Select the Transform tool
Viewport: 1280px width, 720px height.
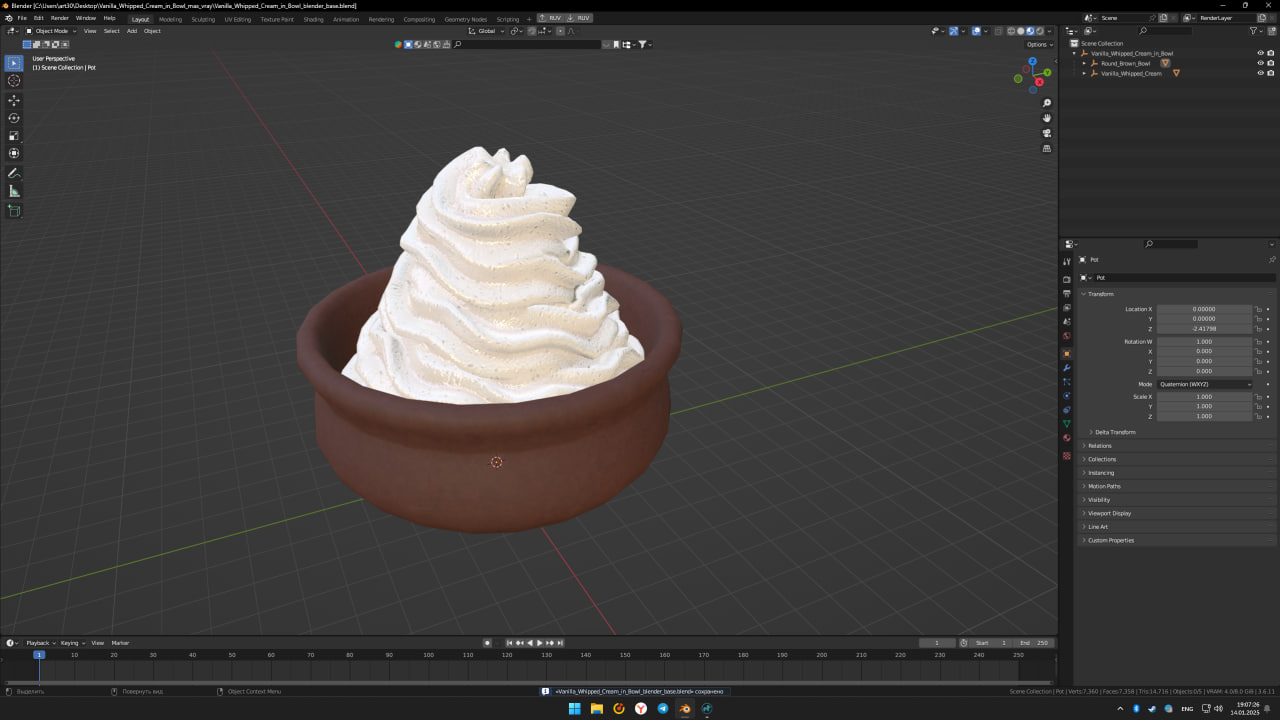click(14, 153)
